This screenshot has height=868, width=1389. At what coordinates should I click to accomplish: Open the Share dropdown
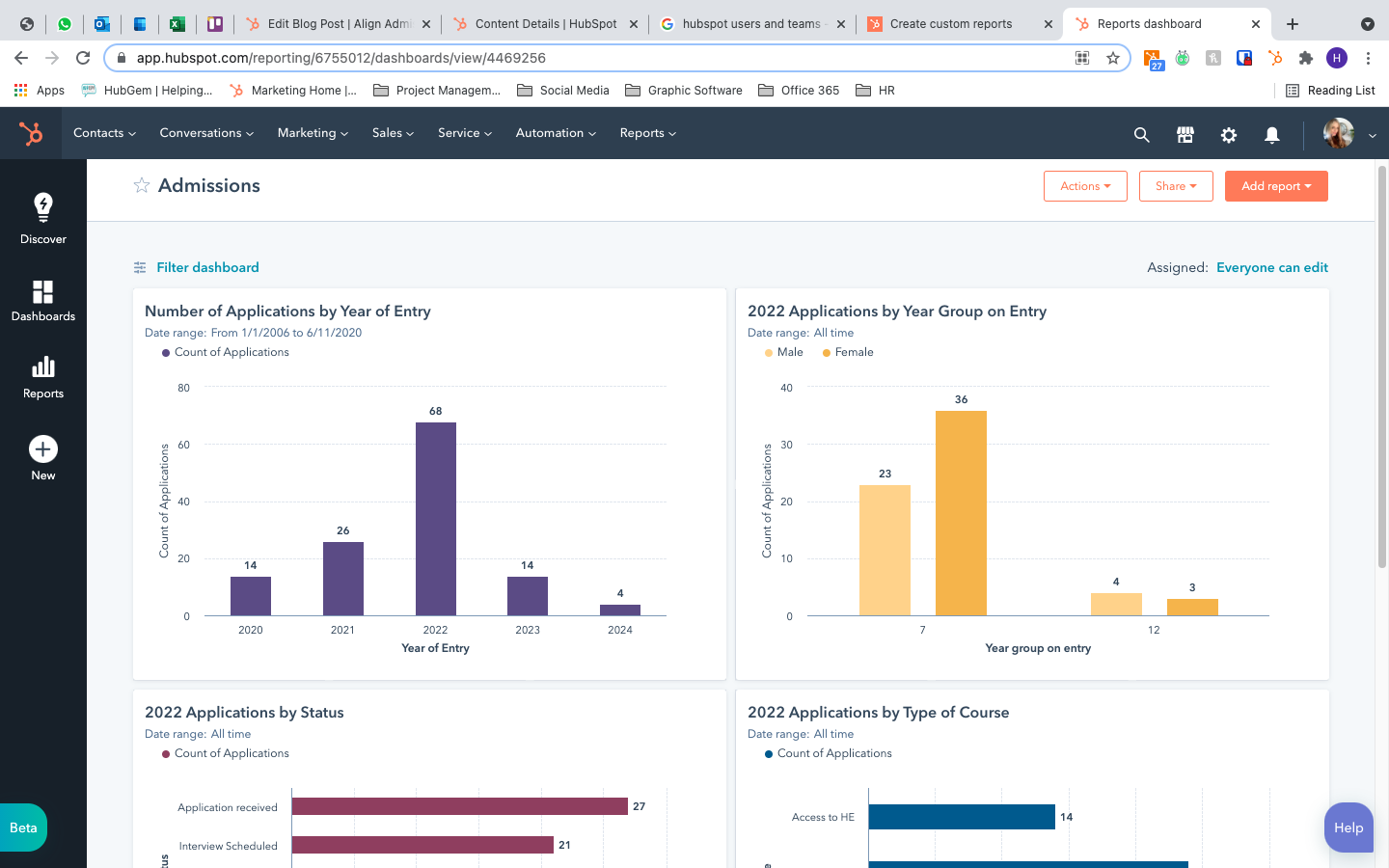tap(1176, 186)
